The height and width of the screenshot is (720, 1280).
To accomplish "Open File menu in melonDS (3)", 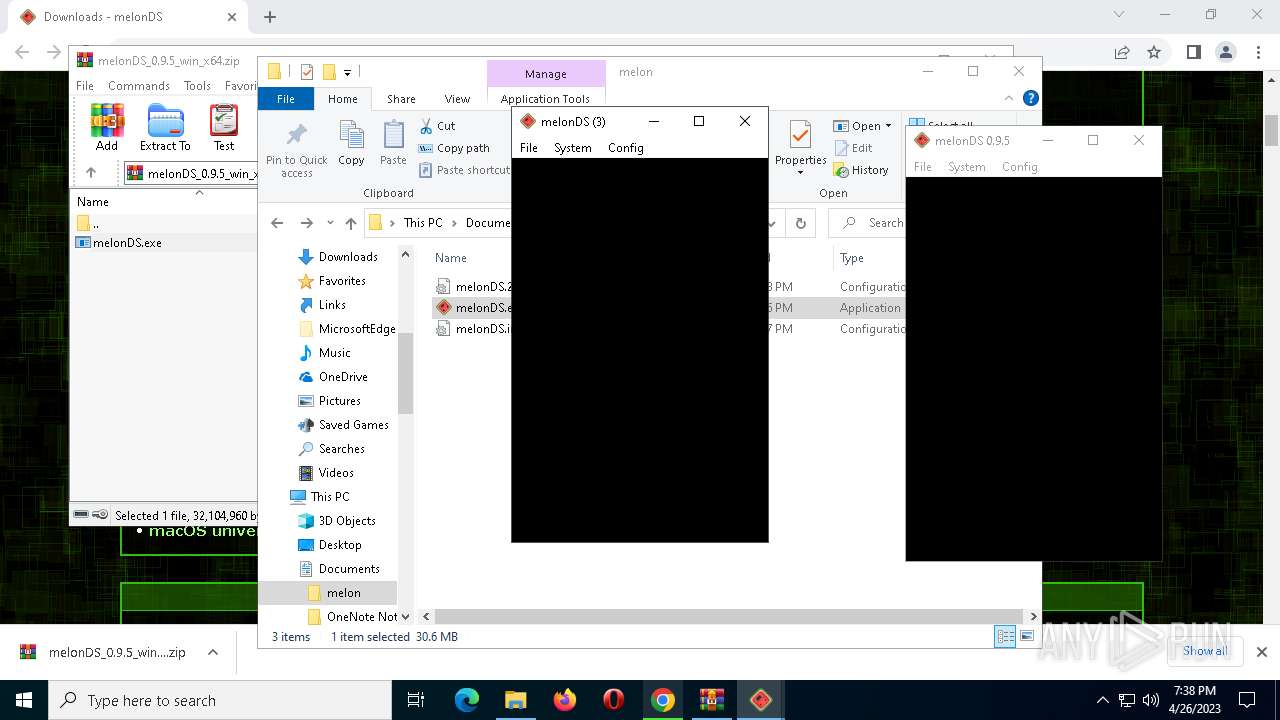I will [529, 148].
